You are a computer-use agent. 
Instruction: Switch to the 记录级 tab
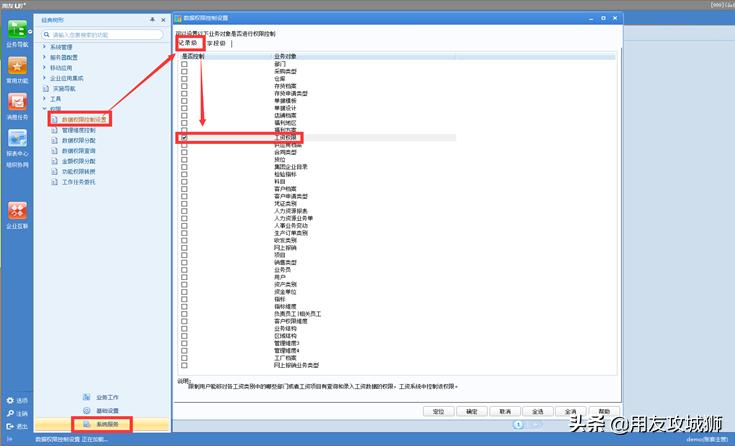coord(189,43)
